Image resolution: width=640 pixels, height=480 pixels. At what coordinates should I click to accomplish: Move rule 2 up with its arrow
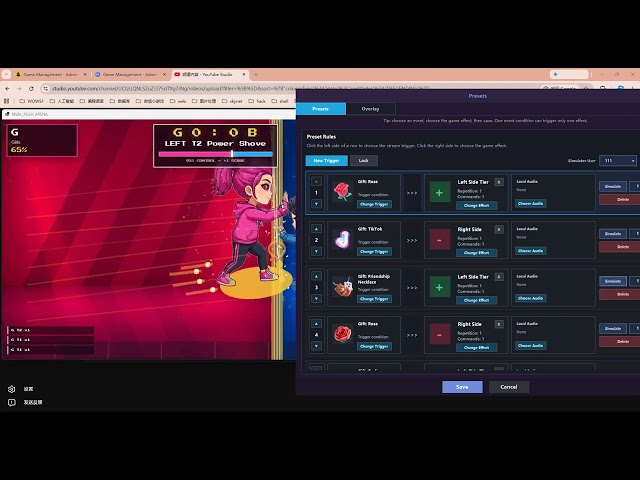tap(316, 229)
